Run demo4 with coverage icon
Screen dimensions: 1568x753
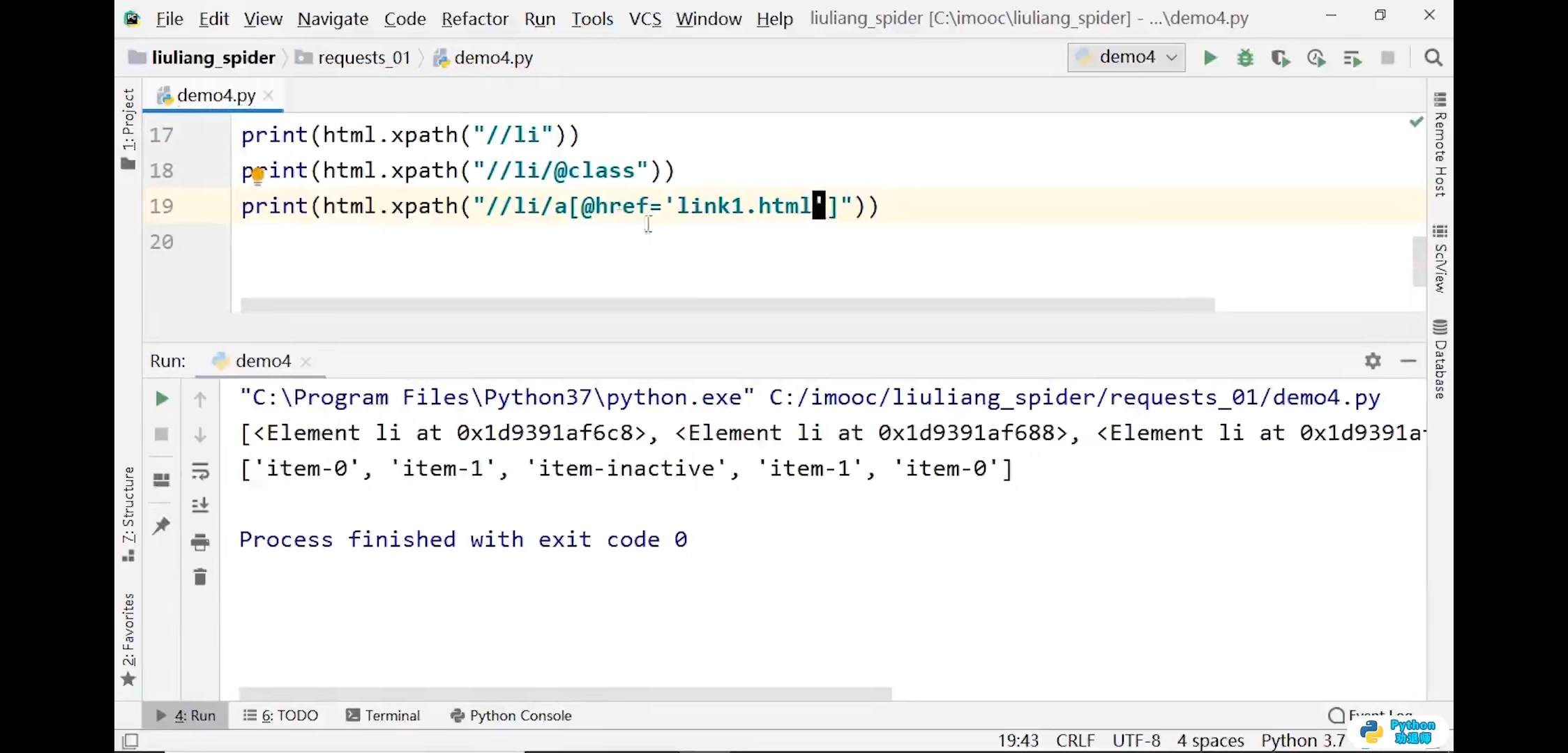pyautogui.click(x=1281, y=58)
